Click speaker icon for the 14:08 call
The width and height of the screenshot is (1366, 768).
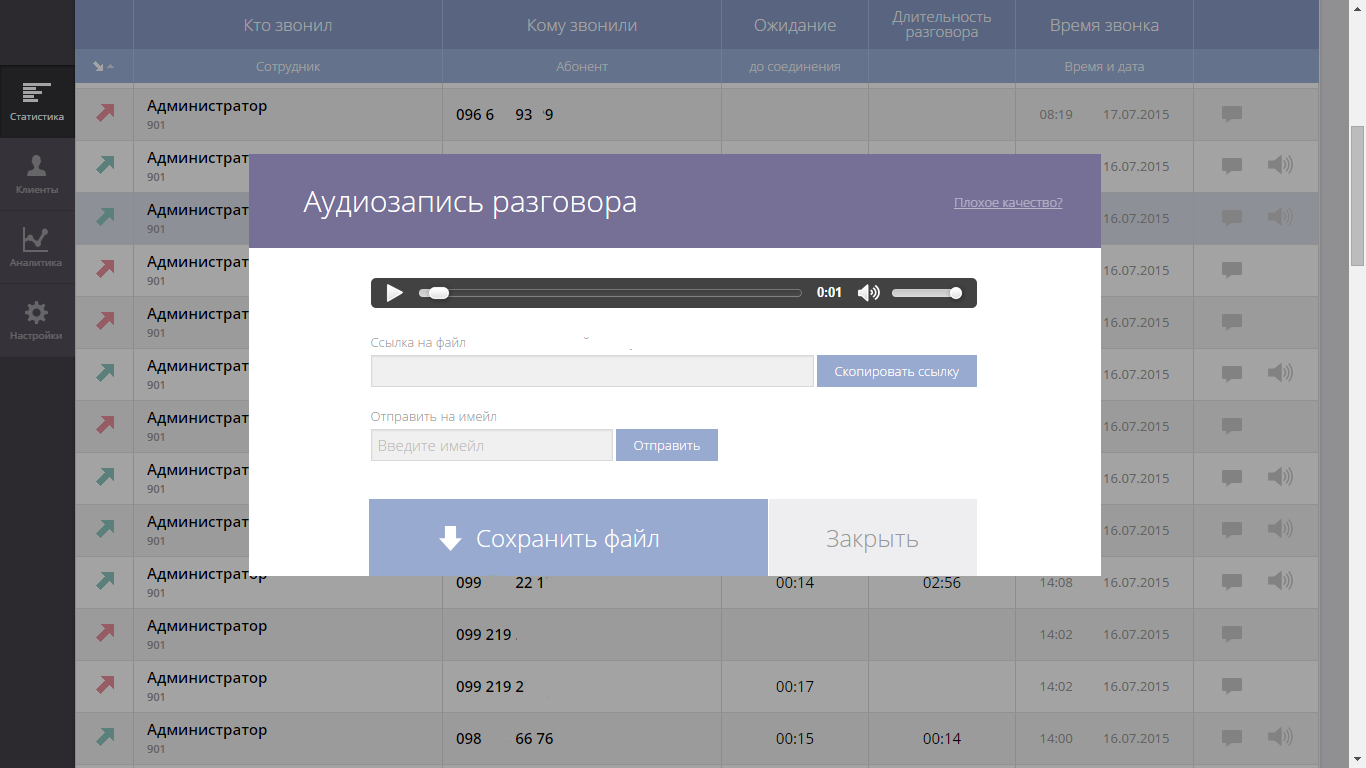pos(1279,582)
